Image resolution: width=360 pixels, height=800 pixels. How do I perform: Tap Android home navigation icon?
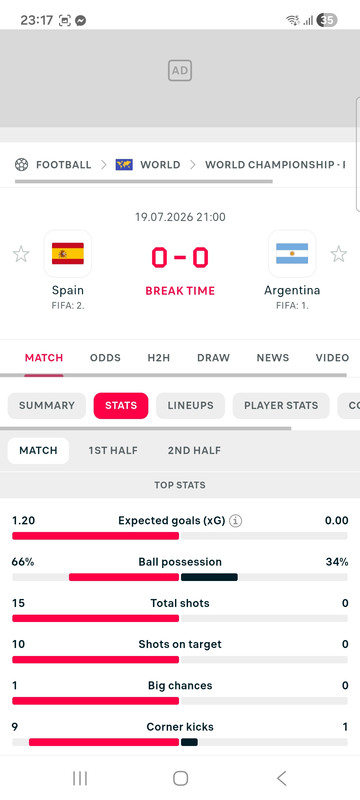tap(181, 778)
